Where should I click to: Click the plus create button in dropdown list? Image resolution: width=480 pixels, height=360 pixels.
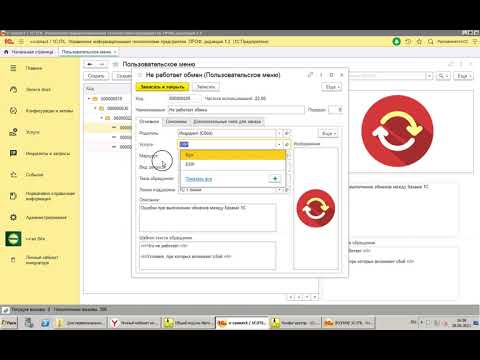pyautogui.click(x=275, y=179)
